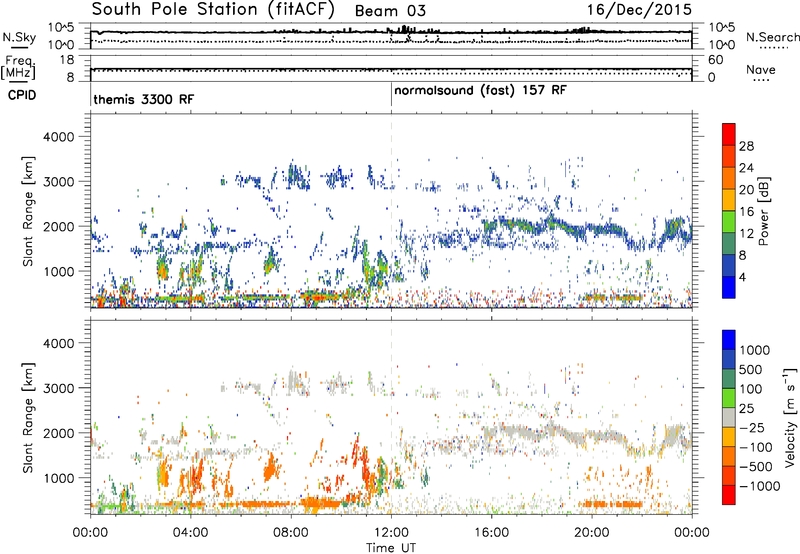Click the 'Nave' legend label
The width and height of the screenshot is (800, 554).
pos(761,69)
